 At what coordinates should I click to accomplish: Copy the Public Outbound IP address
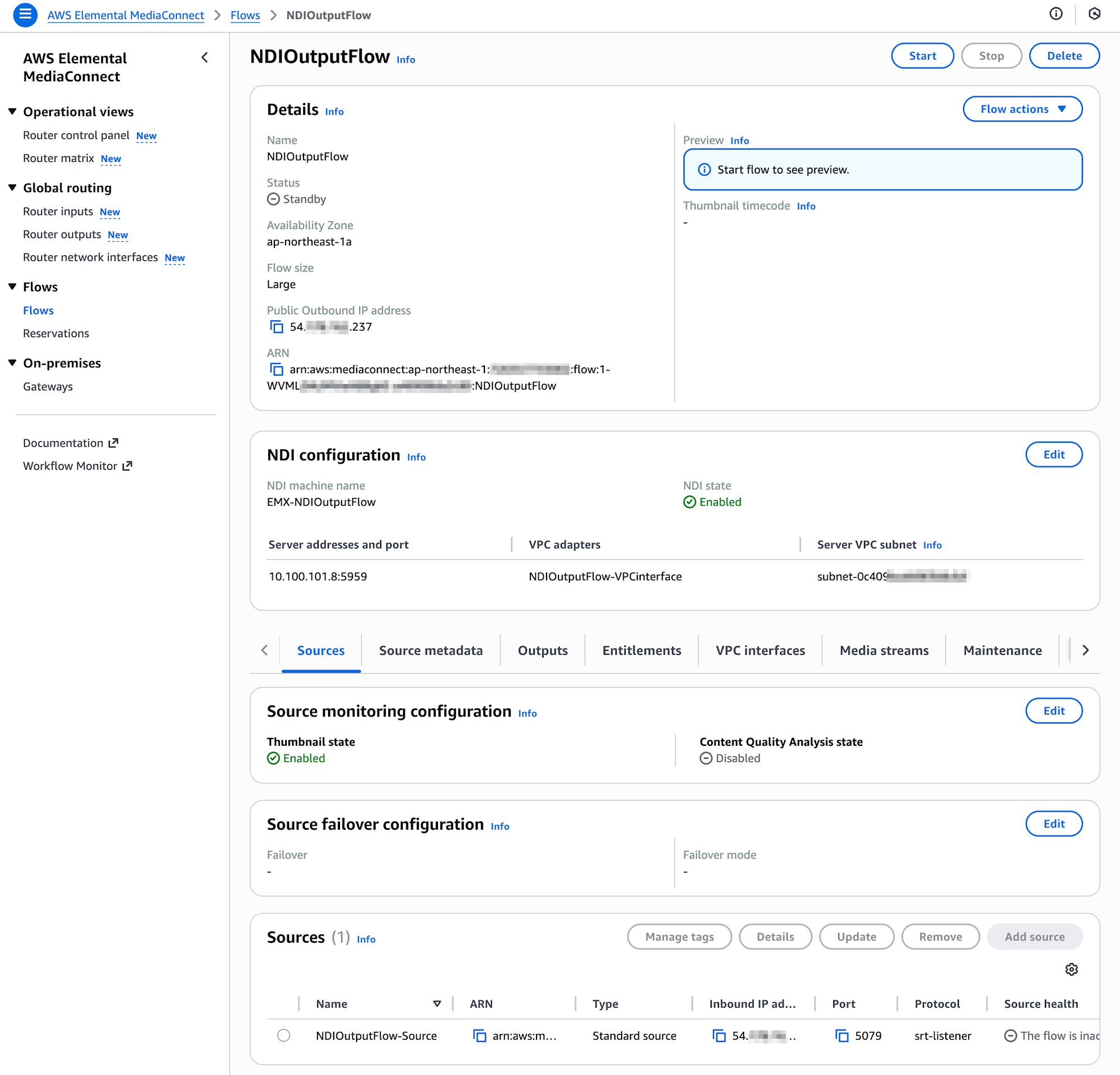click(x=277, y=327)
